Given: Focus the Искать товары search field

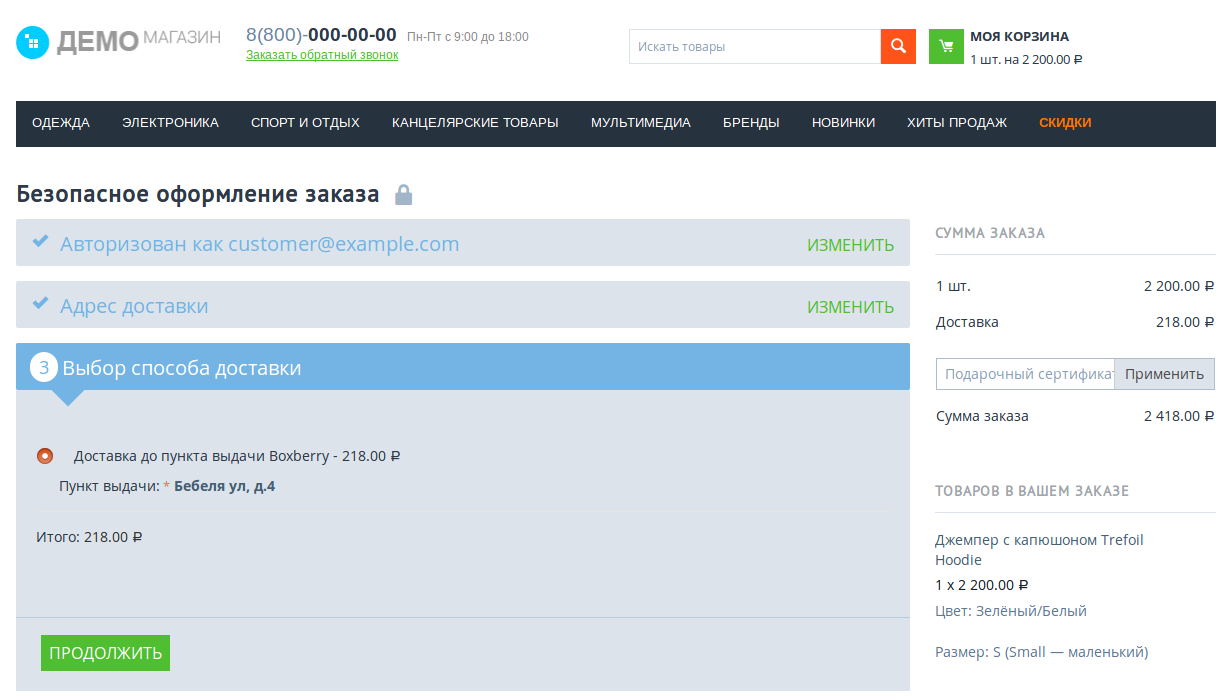Looking at the screenshot, I should pyautogui.click(x=754, y=47).
